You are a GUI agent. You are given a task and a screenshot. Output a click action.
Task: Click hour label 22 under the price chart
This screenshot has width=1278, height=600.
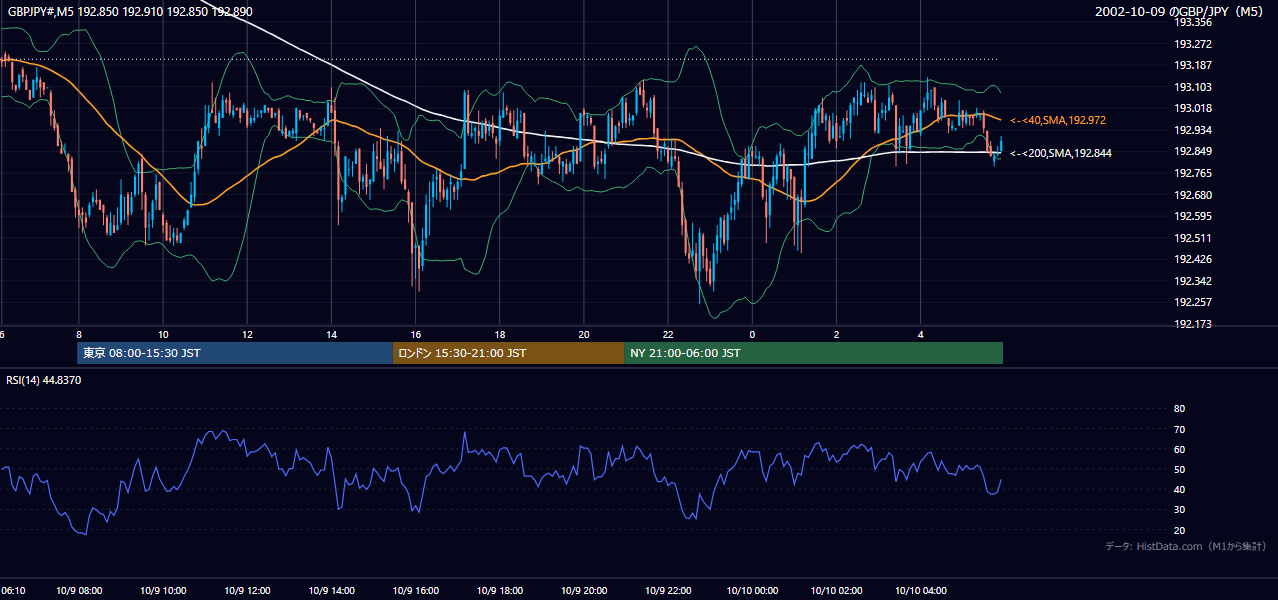(667, 335)
